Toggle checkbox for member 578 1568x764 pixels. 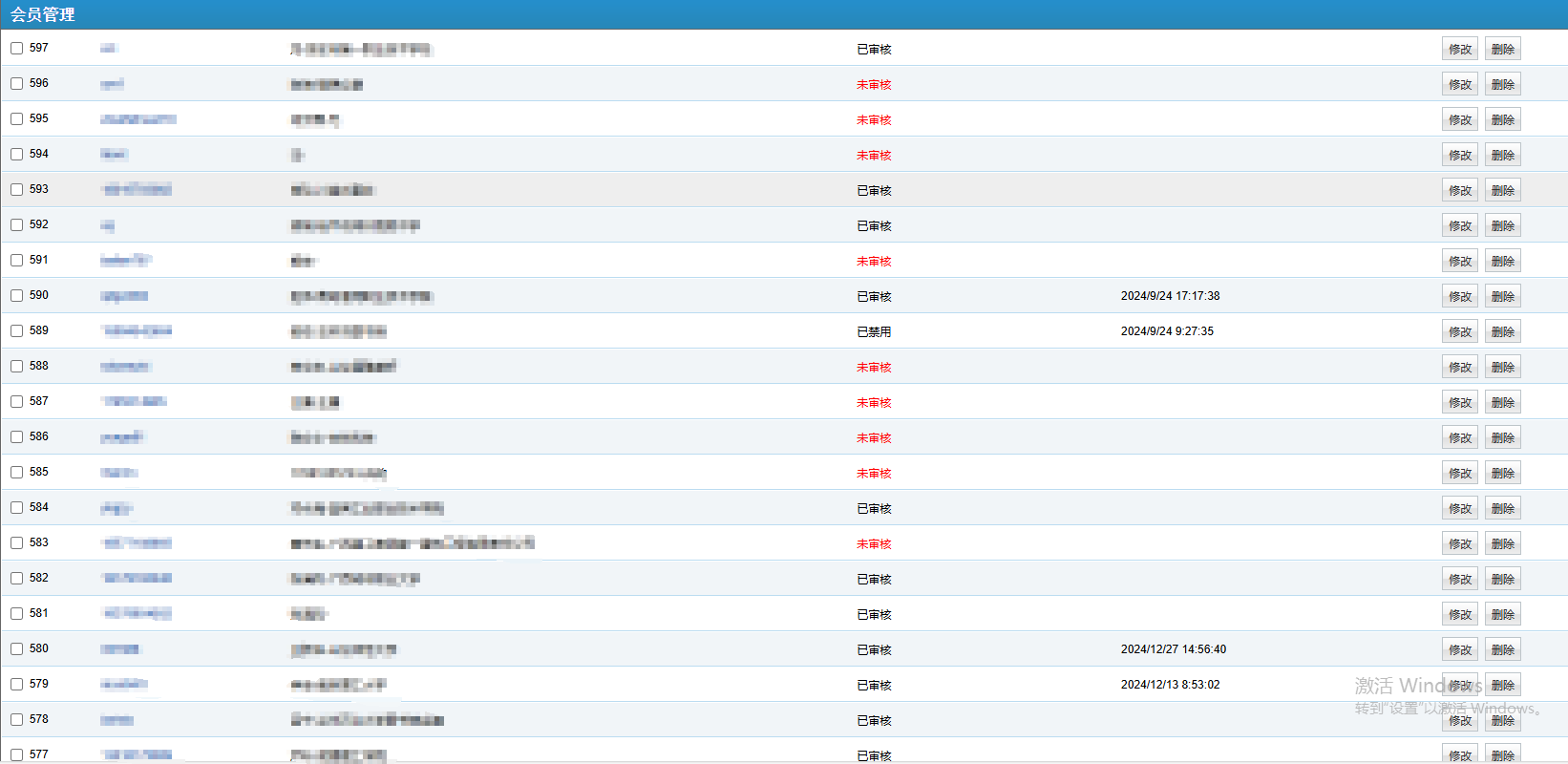tap(17, 719)
